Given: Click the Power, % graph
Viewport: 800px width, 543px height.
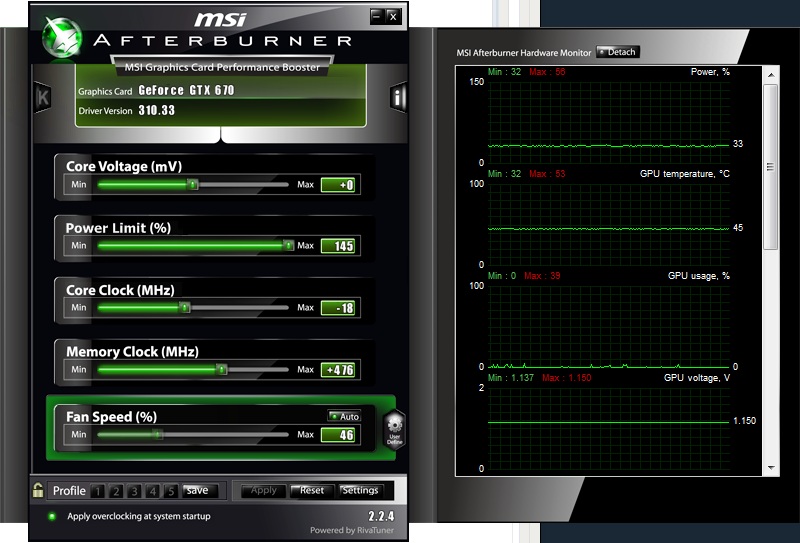Looking at the screenshot, I should click(x=609, y=122).
